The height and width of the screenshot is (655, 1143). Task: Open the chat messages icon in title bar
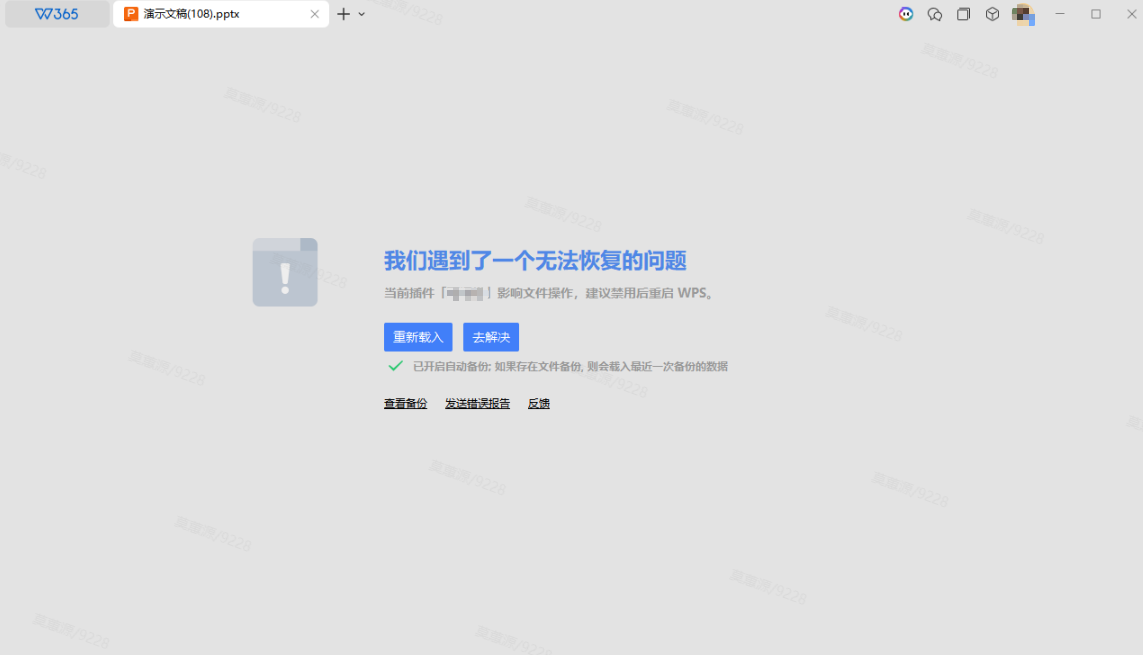click(935, 14)
